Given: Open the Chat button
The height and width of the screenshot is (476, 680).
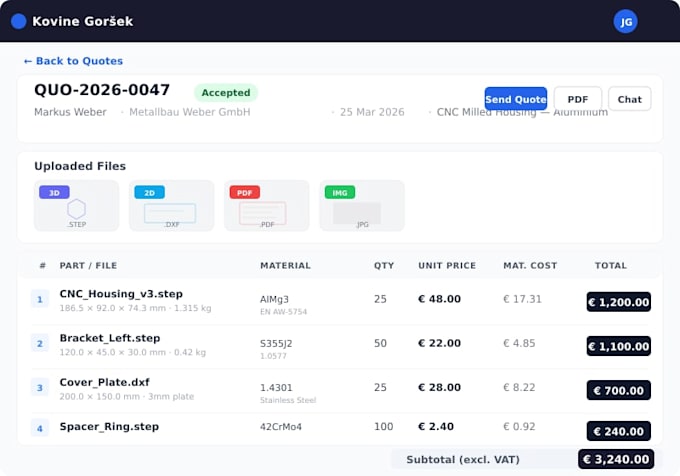Looking at the screenshot, I should tap(629, 99).
